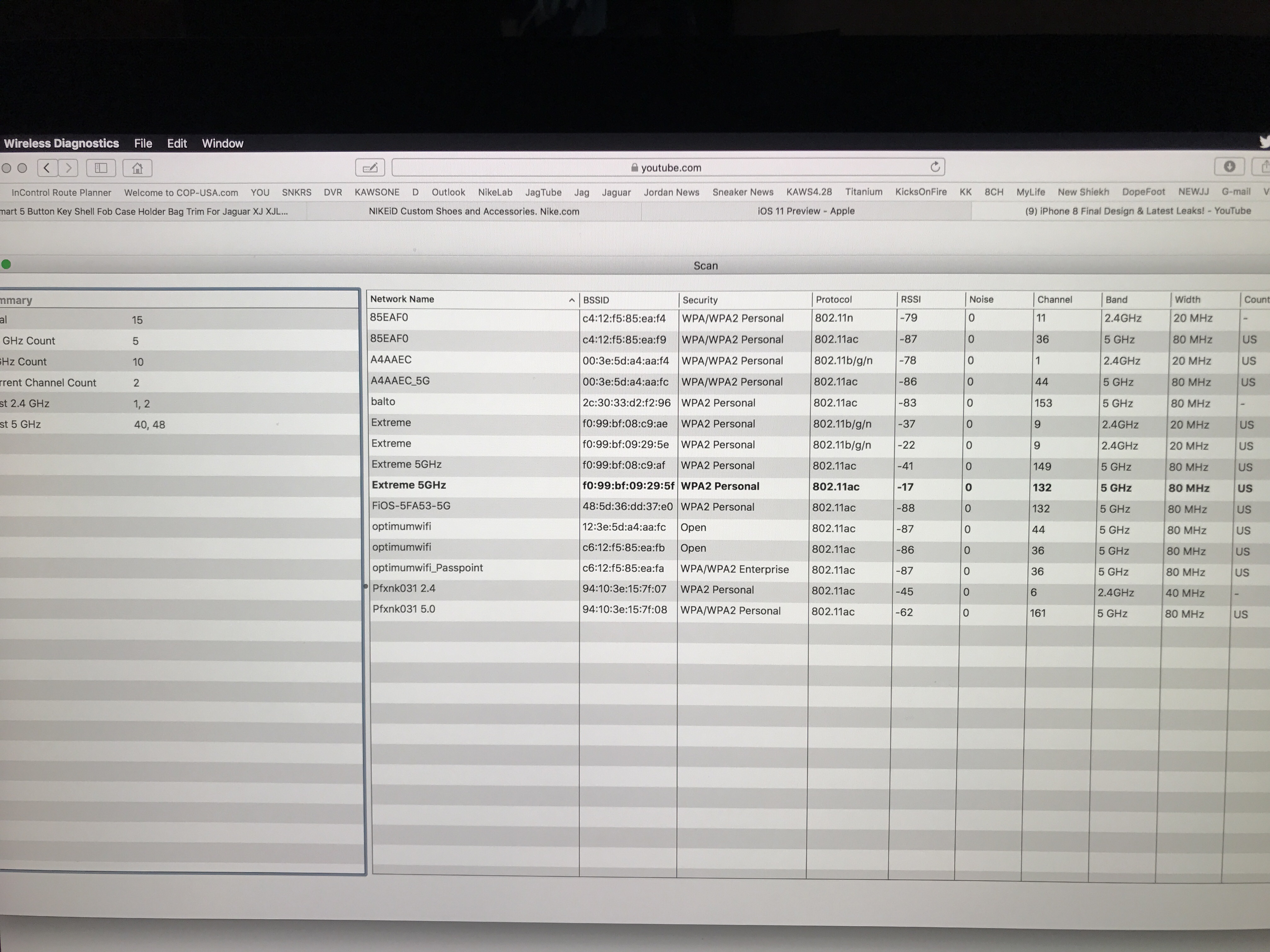
Task: Toggle the Safari sidebar icon
Action: [x=101, y=167]
